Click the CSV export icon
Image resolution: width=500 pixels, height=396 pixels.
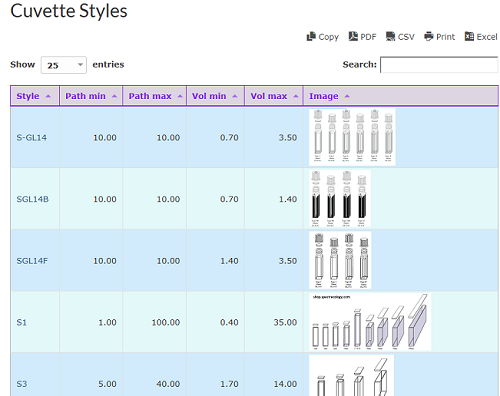pos(390,36)
